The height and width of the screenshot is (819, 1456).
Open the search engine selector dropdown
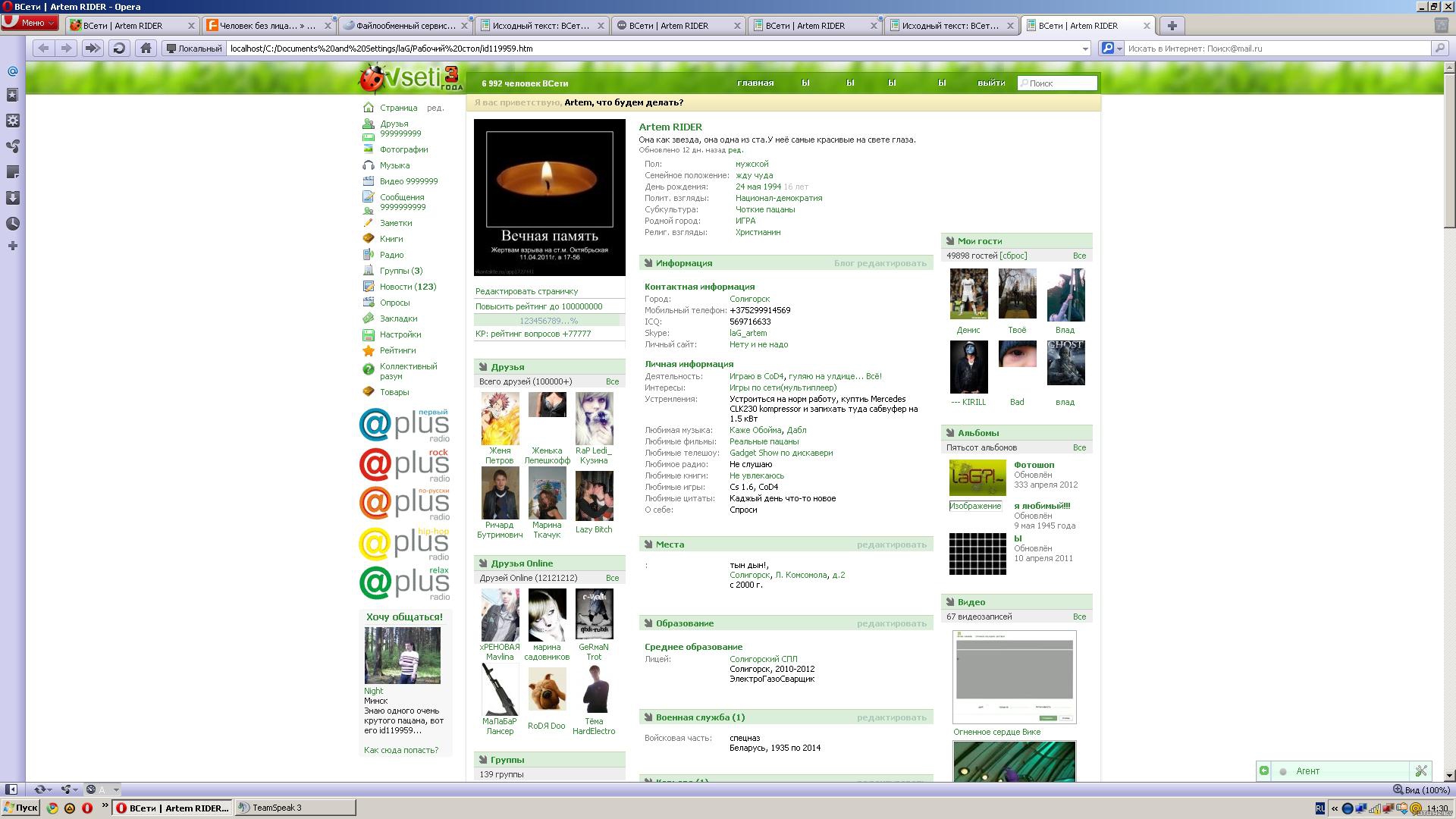click(1111, 49)
